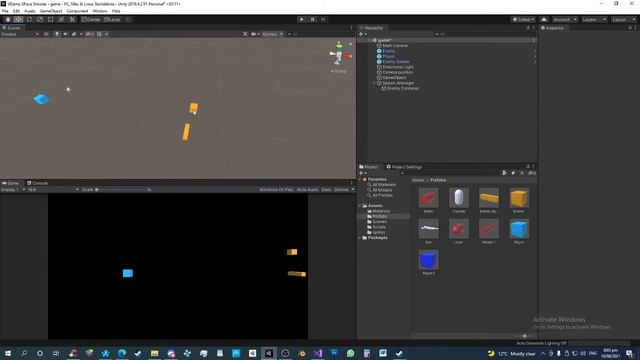
Task: Switch to the Console tab
Action: point(38,183)
